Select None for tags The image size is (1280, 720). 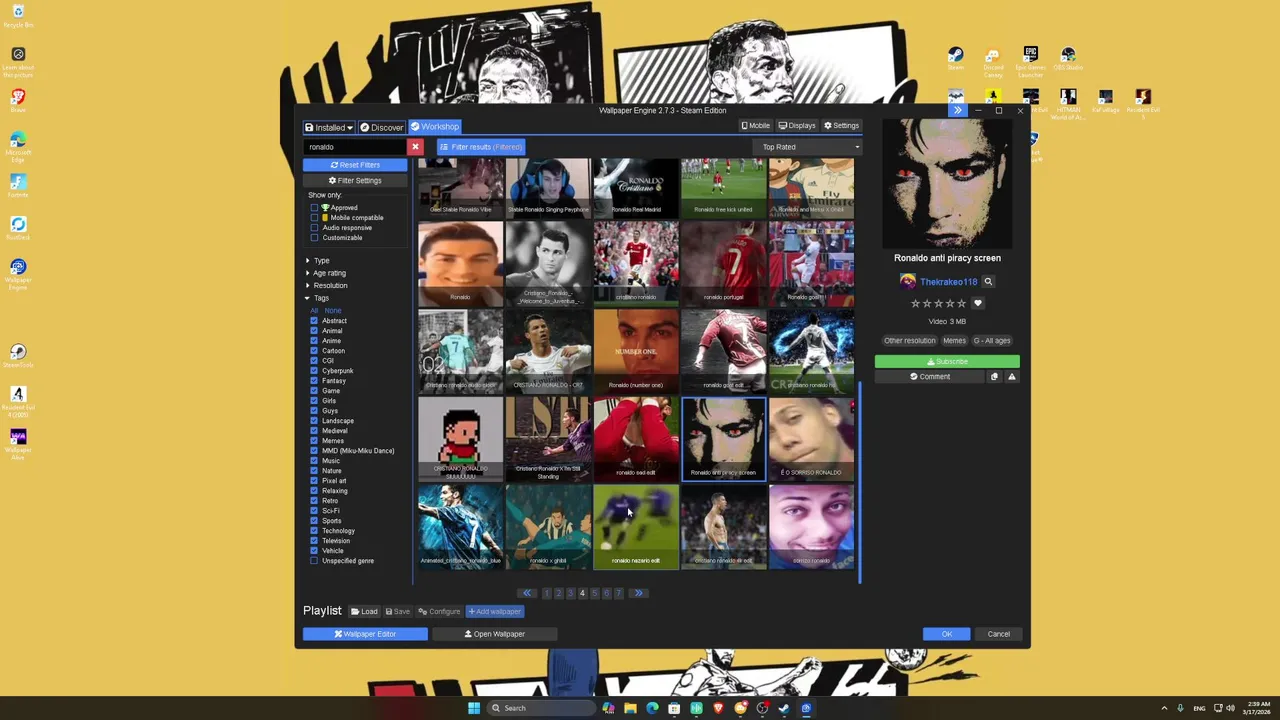pyautogui.click(x=332, y=311)
